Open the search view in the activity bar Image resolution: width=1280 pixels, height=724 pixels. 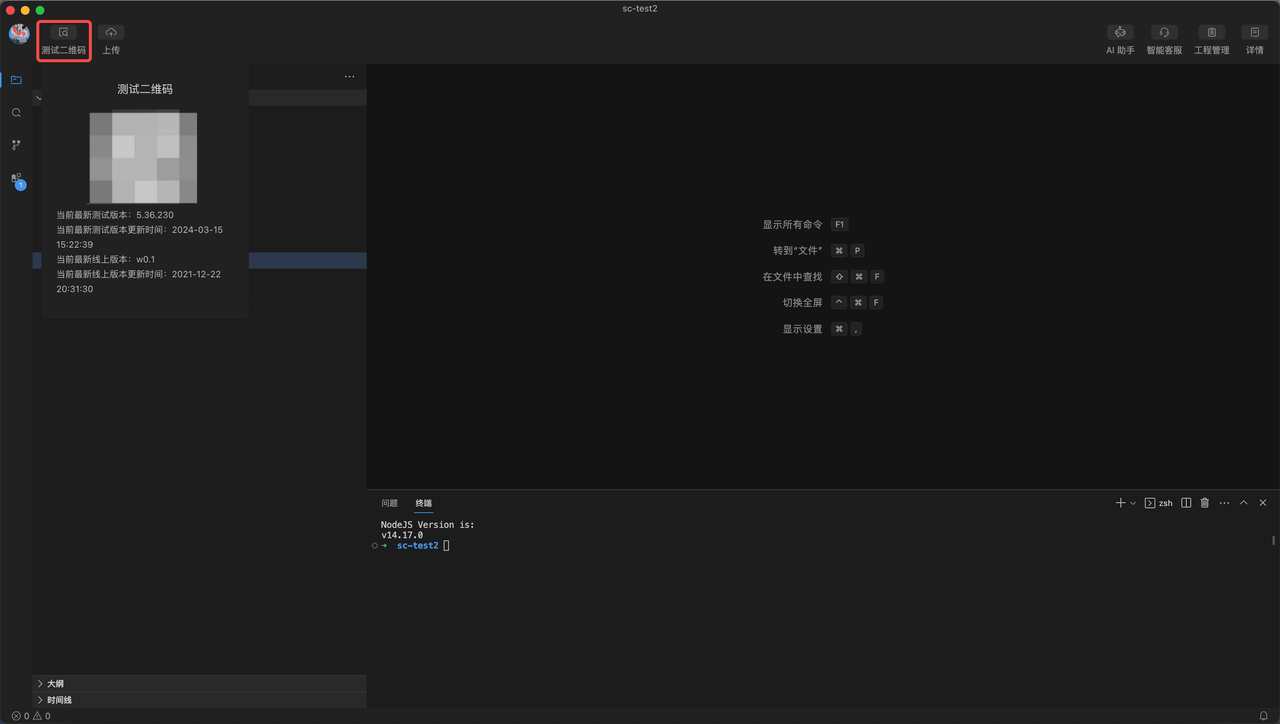[x=16, y=113]
